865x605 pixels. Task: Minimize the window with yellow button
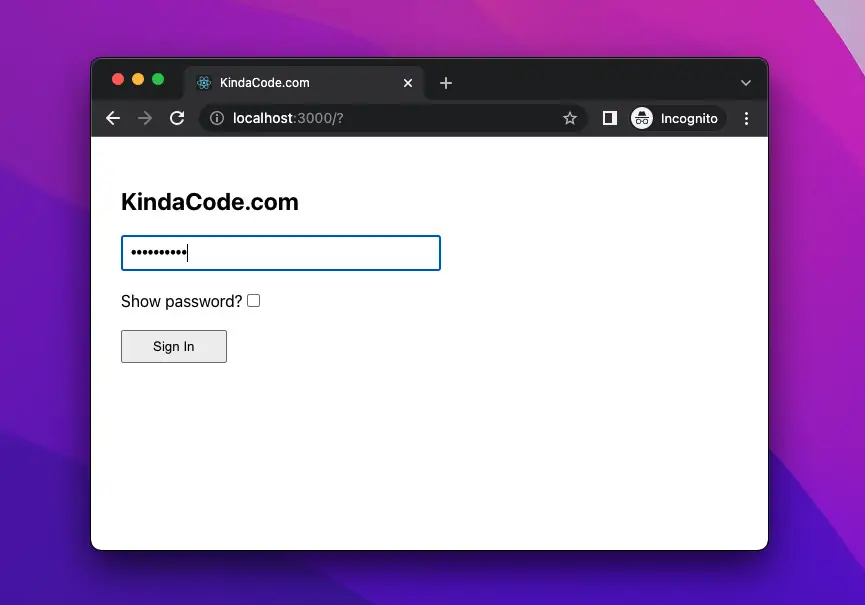point(138,79)
